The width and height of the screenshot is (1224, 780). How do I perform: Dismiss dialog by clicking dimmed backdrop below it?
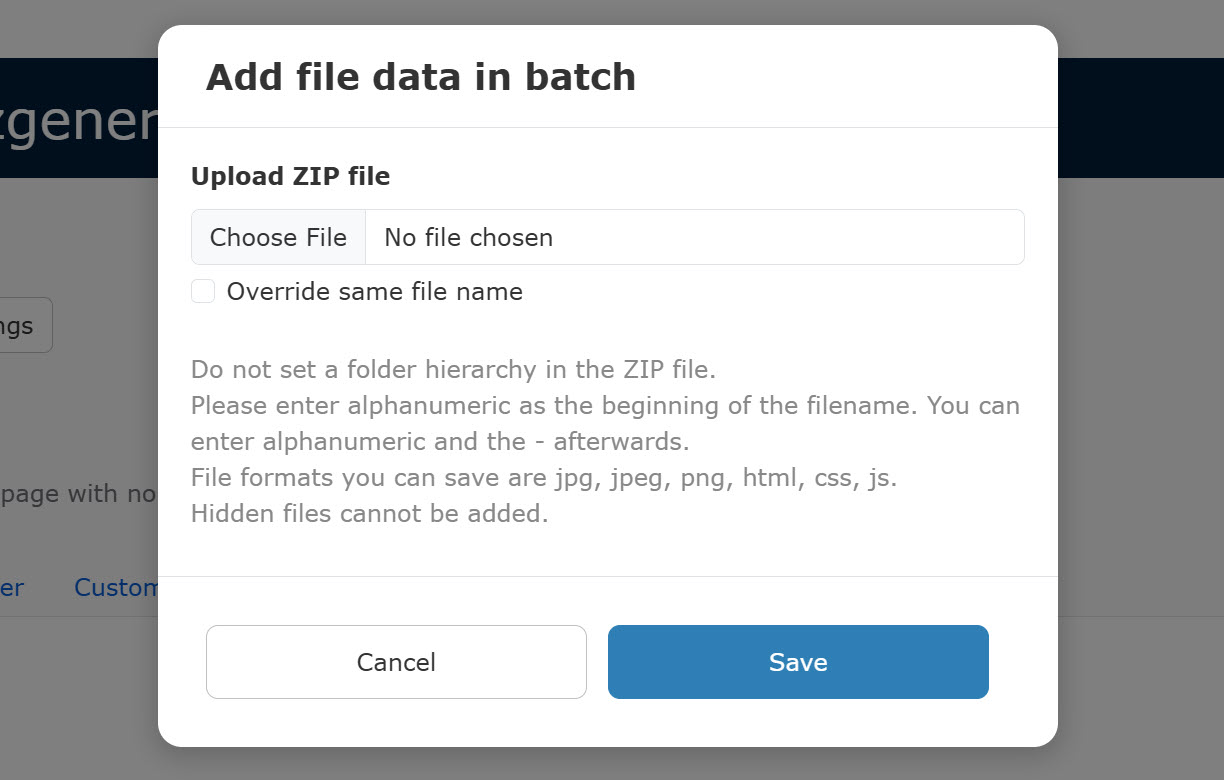612,764
